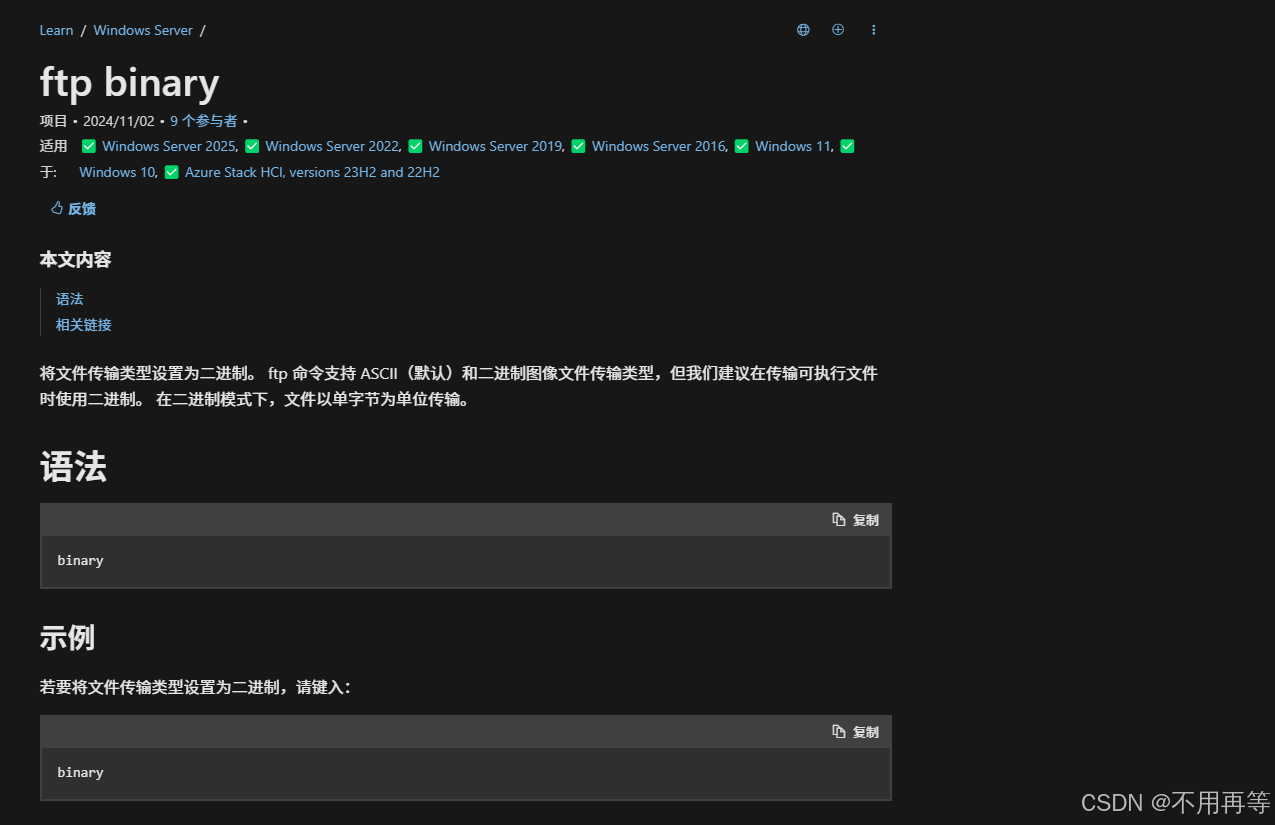
Task: Click the 本文内容 heading
Action: (75, 260)
